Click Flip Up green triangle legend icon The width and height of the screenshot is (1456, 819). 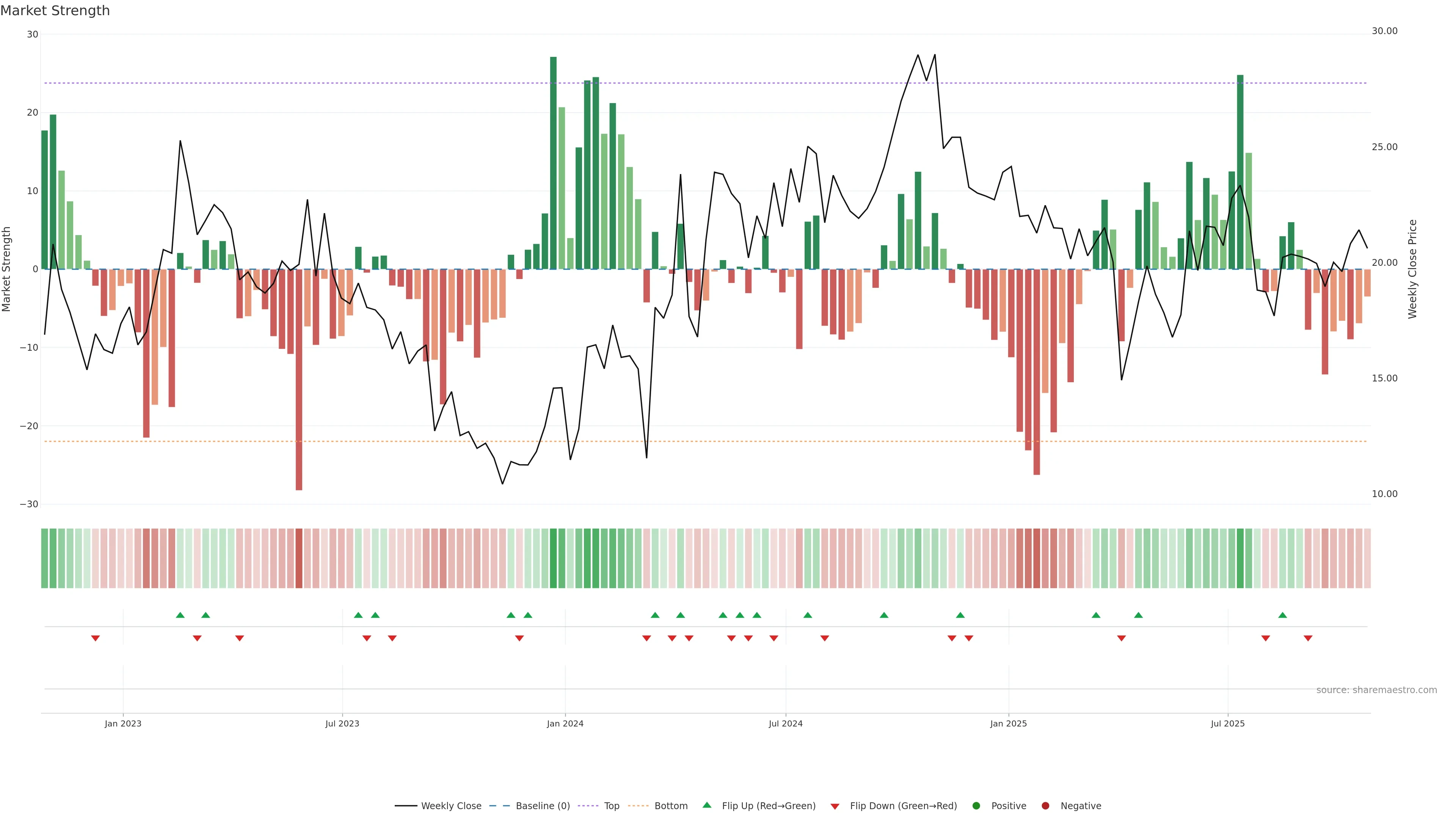(x=706, y=805)
